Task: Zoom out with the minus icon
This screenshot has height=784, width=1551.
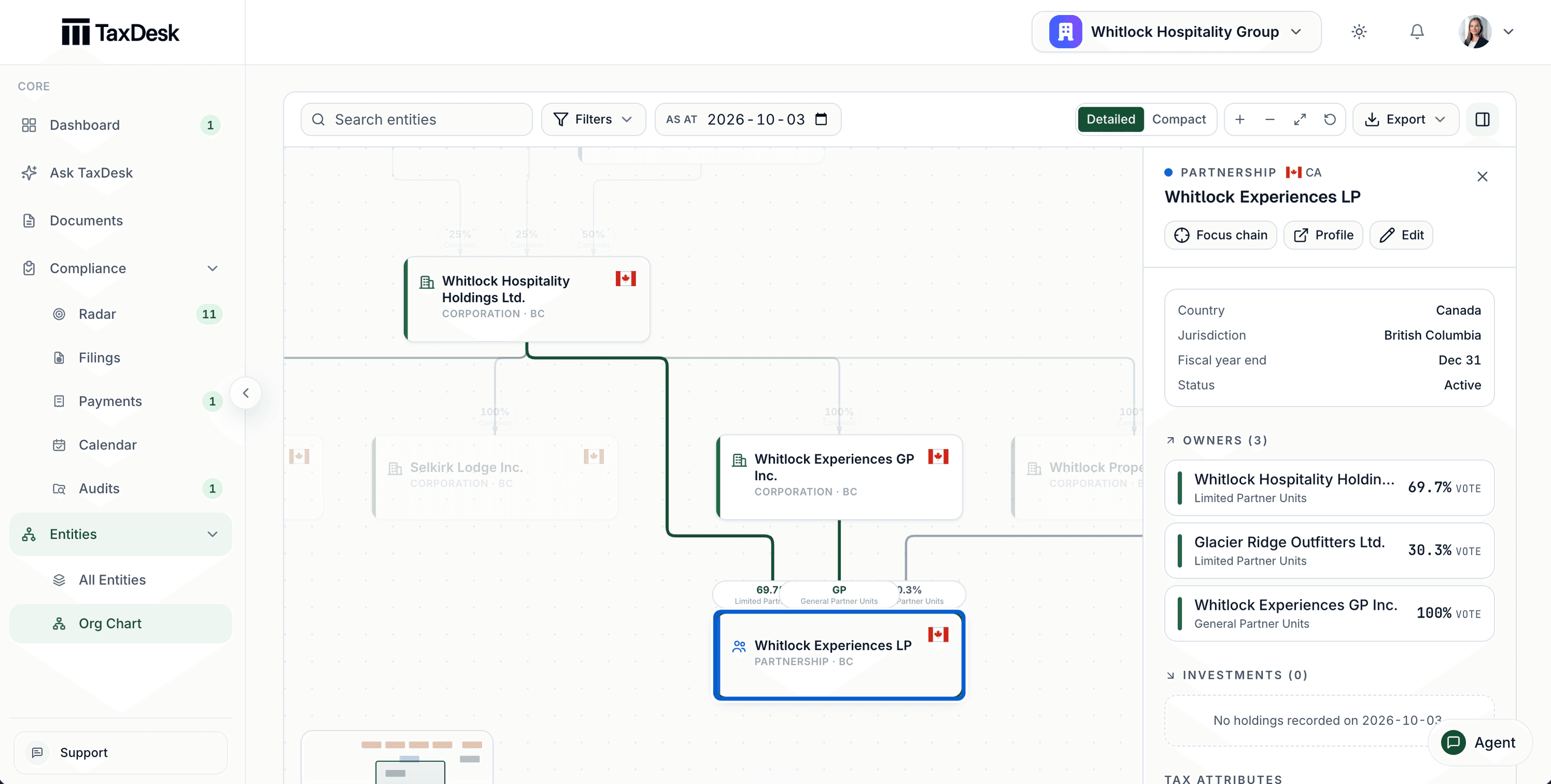Action: pos(1270,119)
